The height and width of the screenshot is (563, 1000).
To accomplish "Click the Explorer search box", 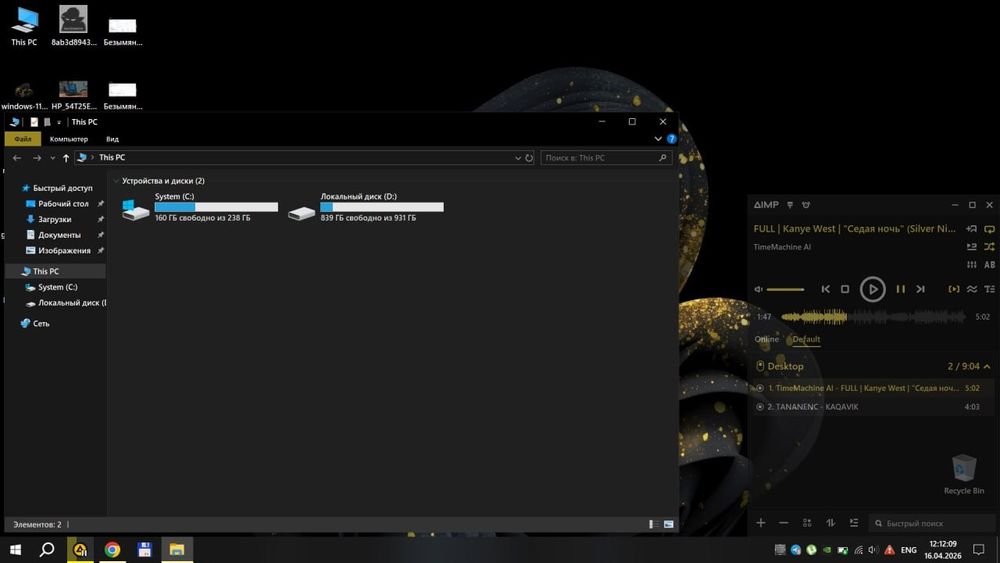I will pyautogui.click(x=606, y=157).
